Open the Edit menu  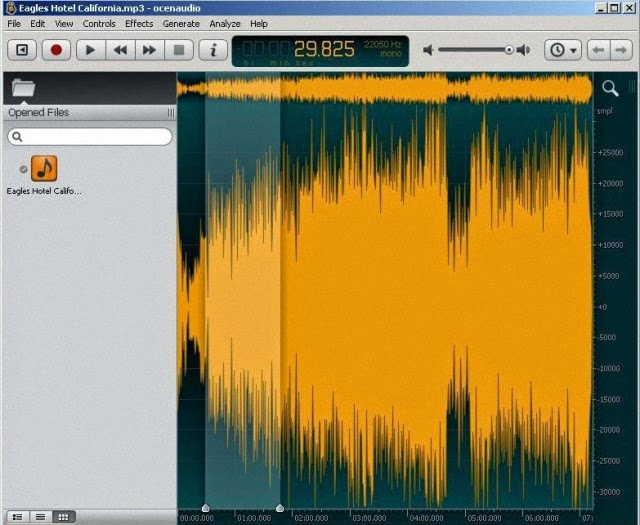(x=38, y=24)
